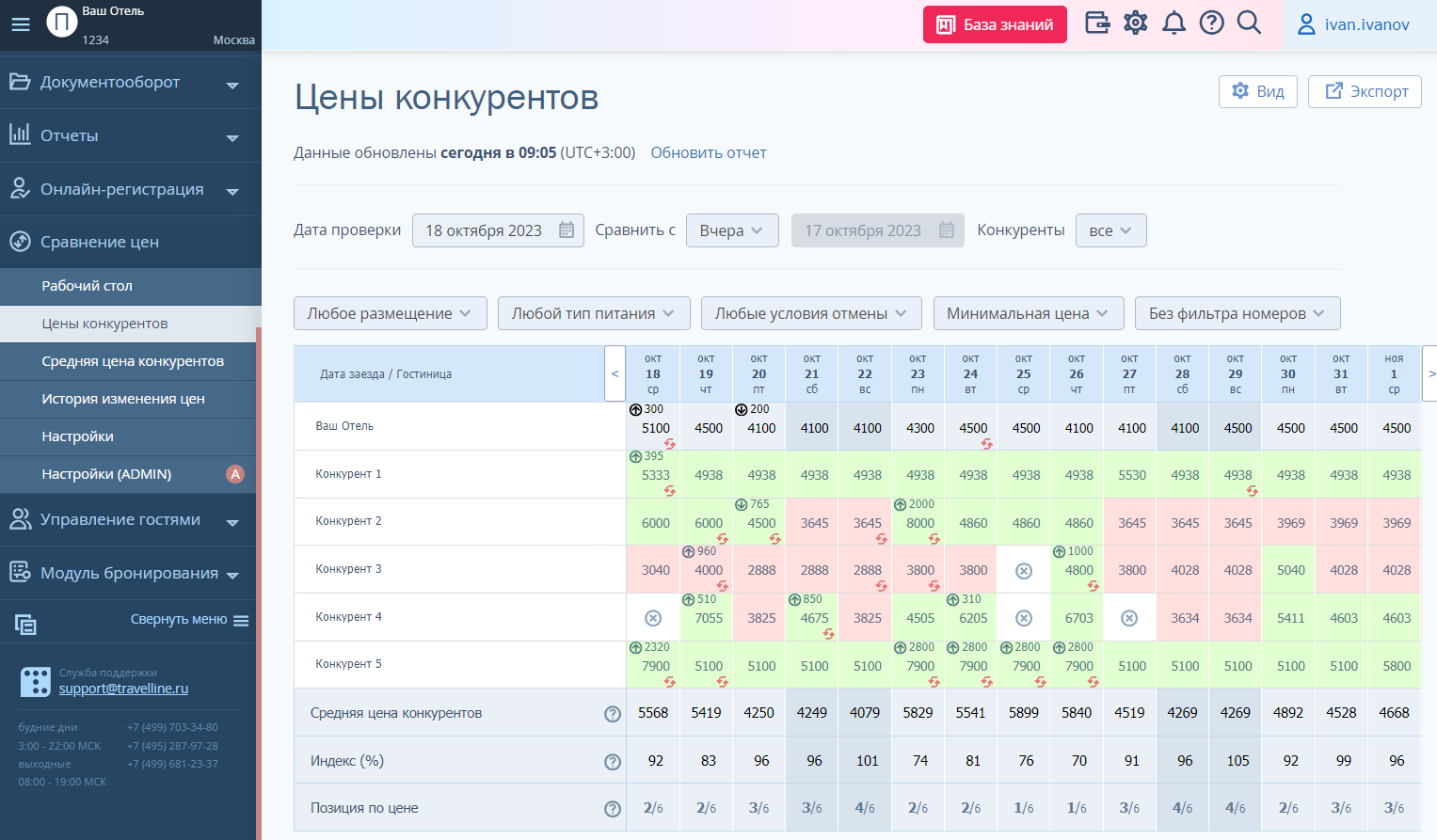The height and width of the screenshot is (840, 1437).
Task: Click the Обновить отчет link
Action: 709,152
